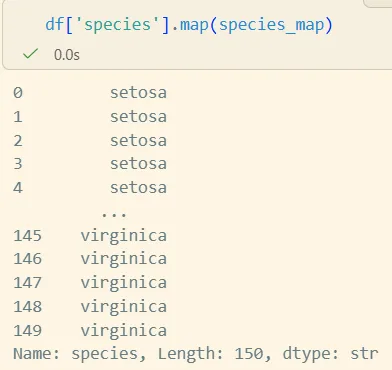This screenshot has width=392, height=370.
Task: Select the 'virginica' value in row 147
Action: pos(124,283)
